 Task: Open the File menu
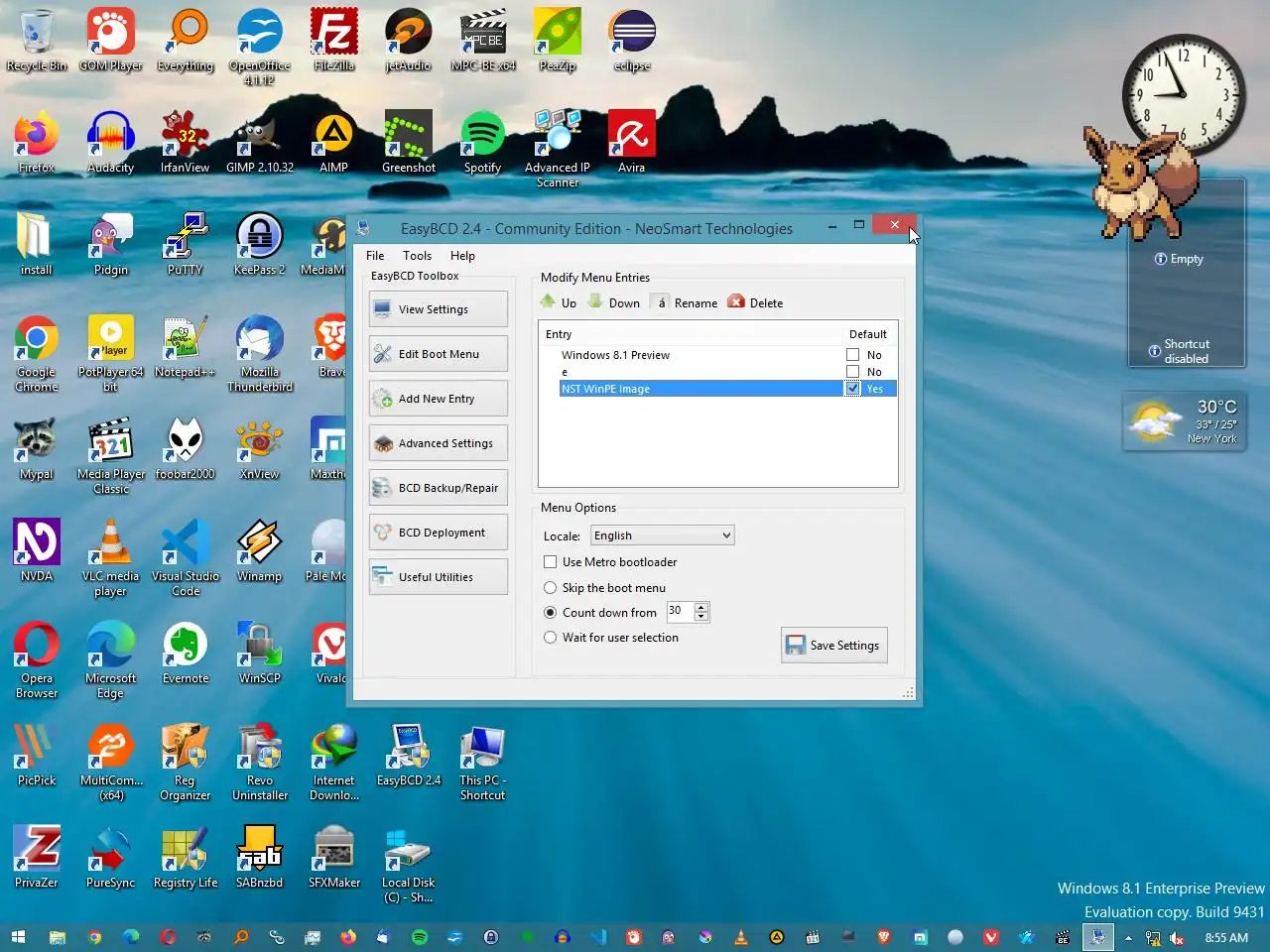pos(375,256)
